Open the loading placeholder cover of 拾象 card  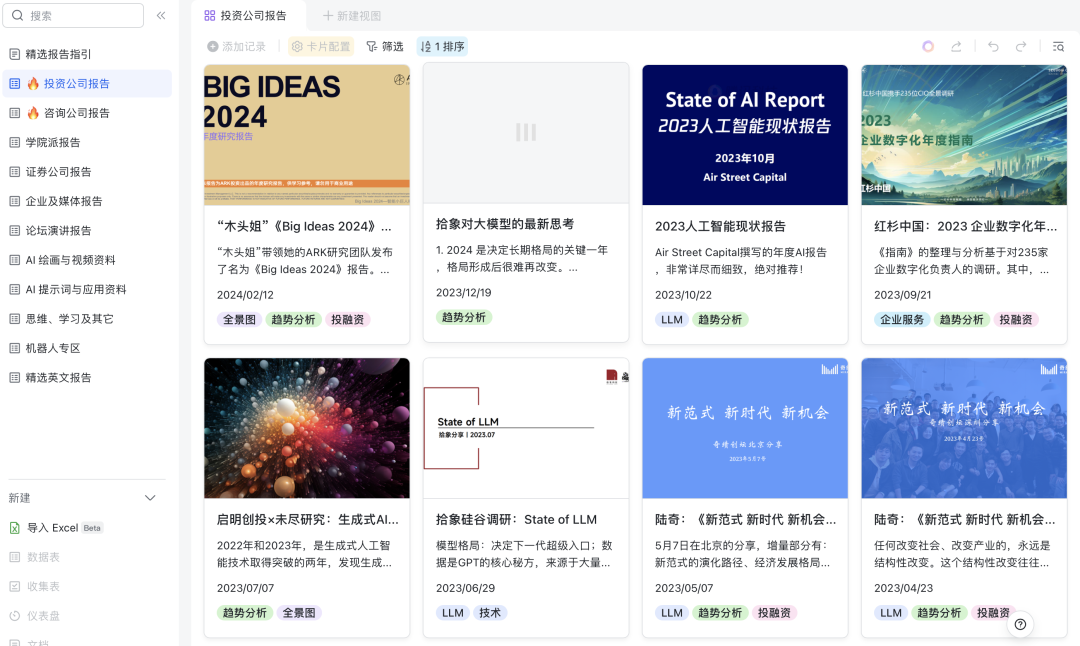(x=526, y=133)
